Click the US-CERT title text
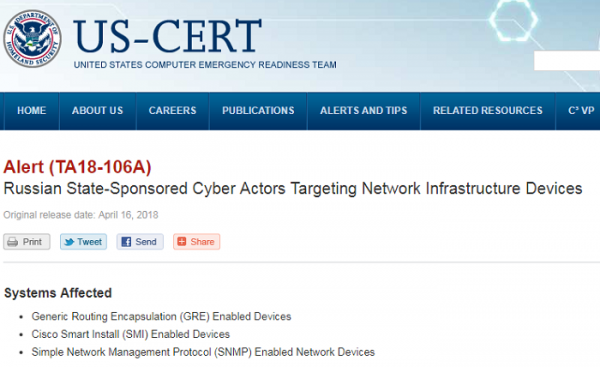Screen dimensions: 600x367 pos(167,36)
